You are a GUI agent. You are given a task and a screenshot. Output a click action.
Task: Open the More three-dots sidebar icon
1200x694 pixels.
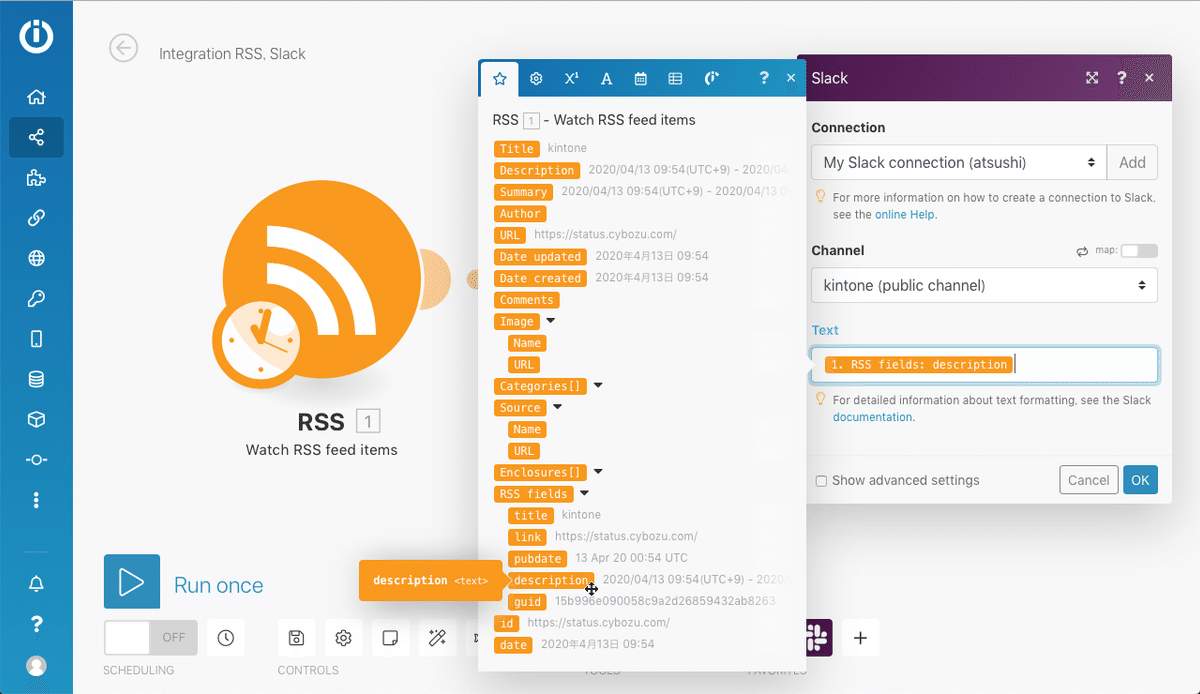(x=36, y=500)
